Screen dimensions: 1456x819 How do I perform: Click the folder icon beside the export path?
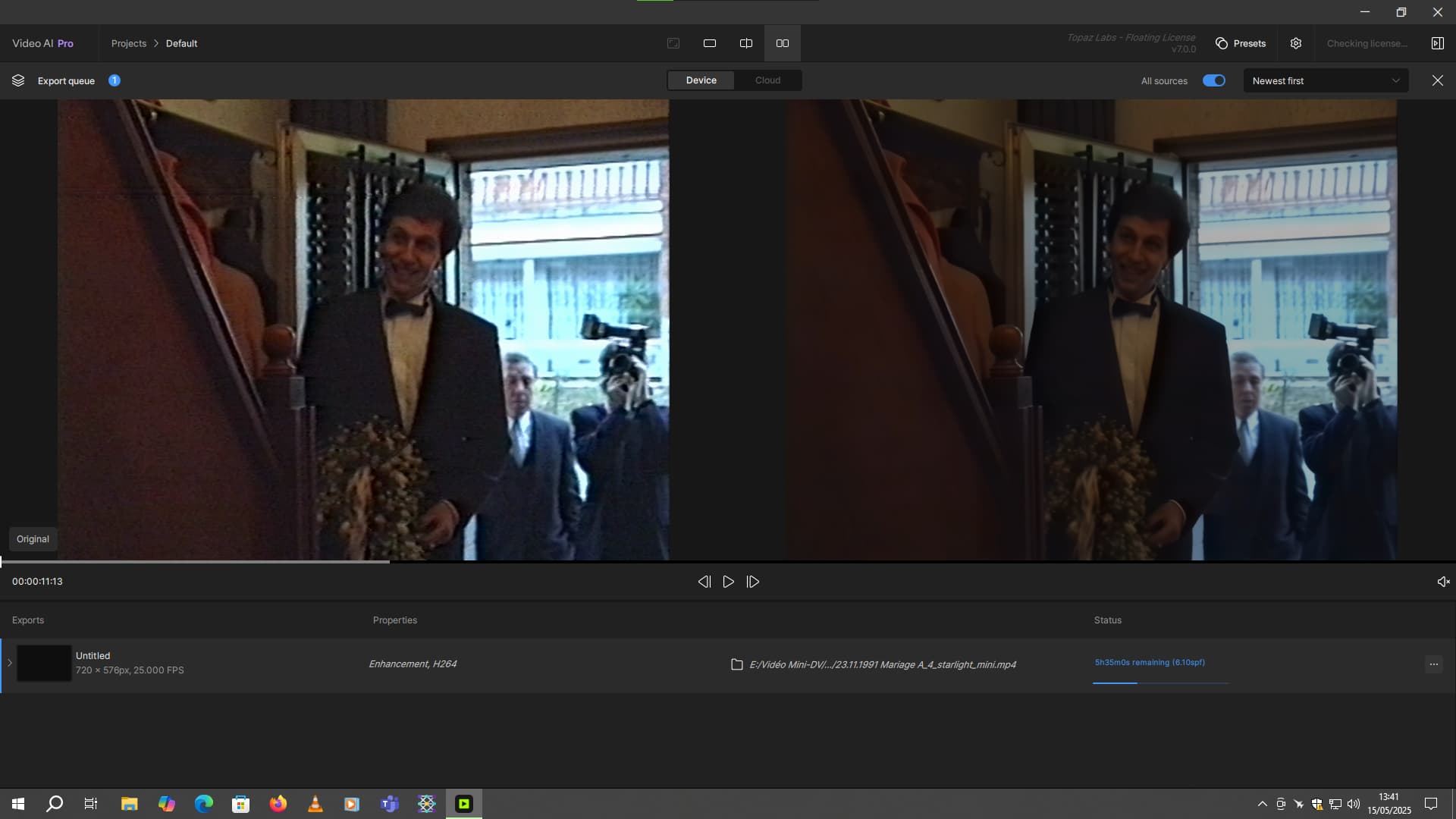click(x=736, y=664)
